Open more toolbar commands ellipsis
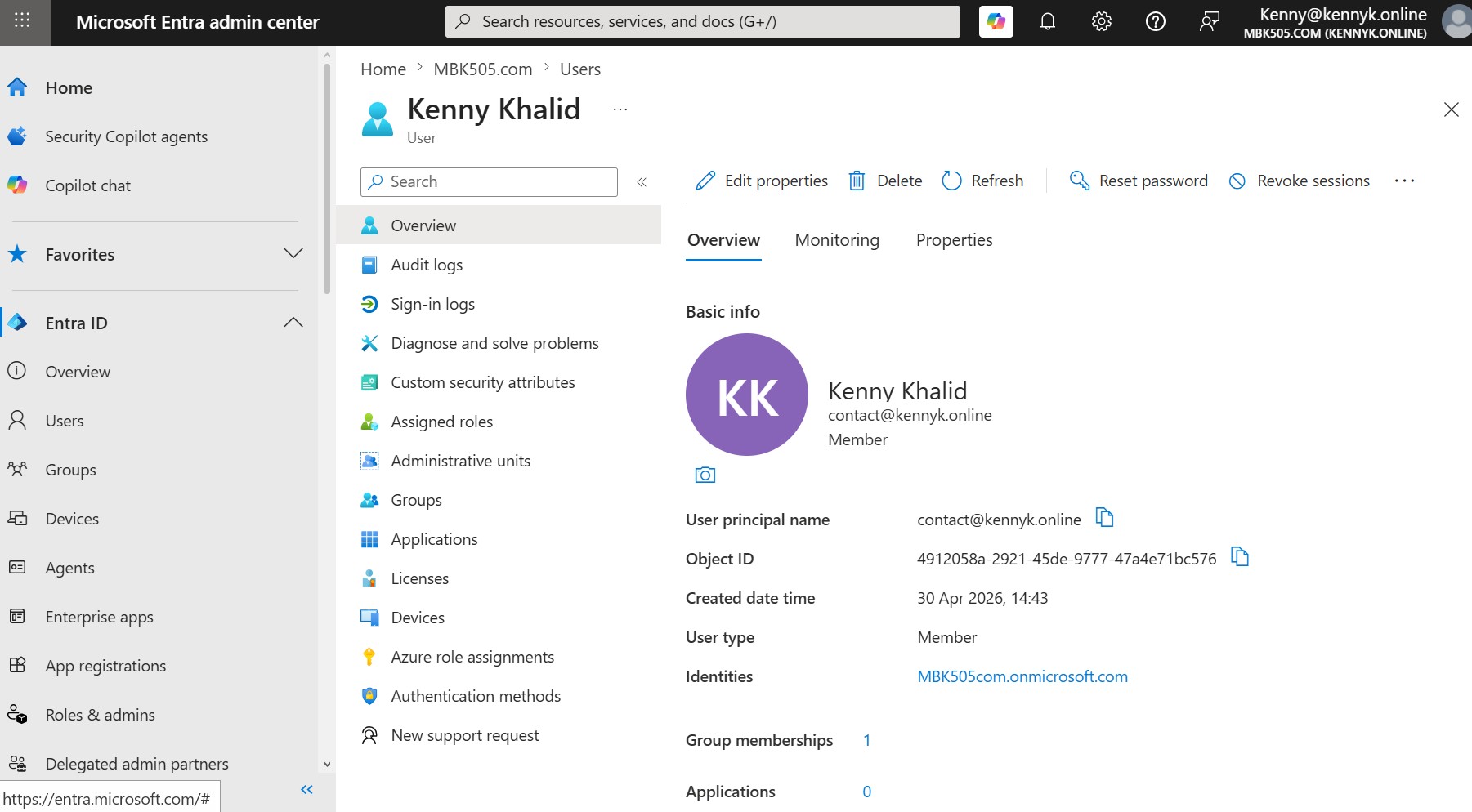1472x812 pixels. coord(1404,181)
